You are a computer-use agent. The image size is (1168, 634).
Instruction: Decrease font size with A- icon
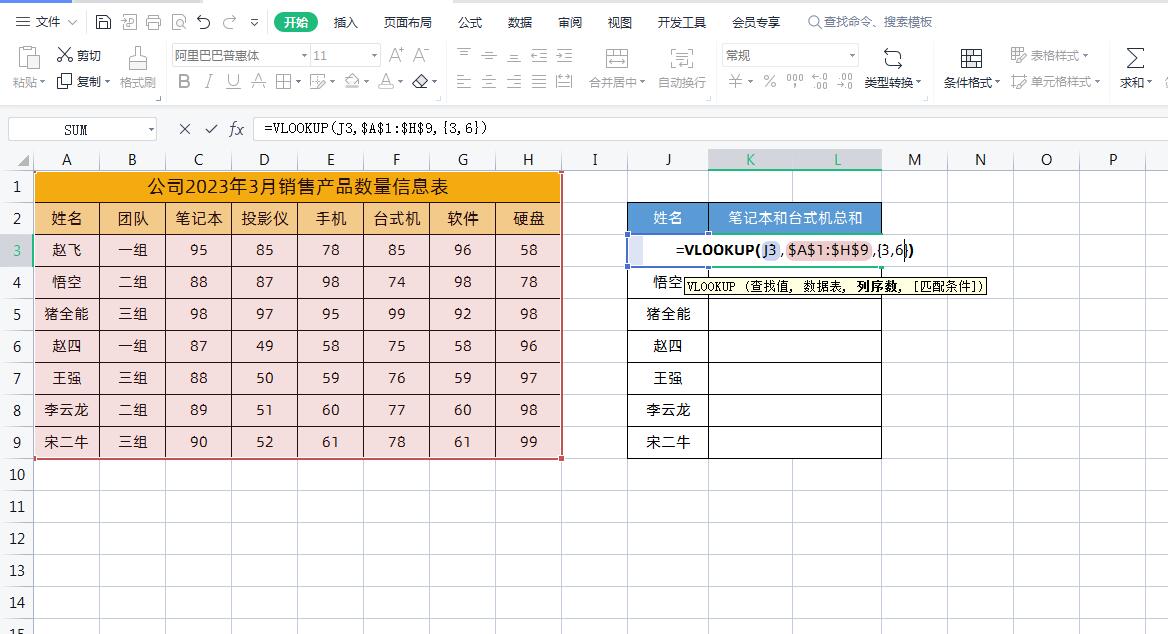pos(421,55)
